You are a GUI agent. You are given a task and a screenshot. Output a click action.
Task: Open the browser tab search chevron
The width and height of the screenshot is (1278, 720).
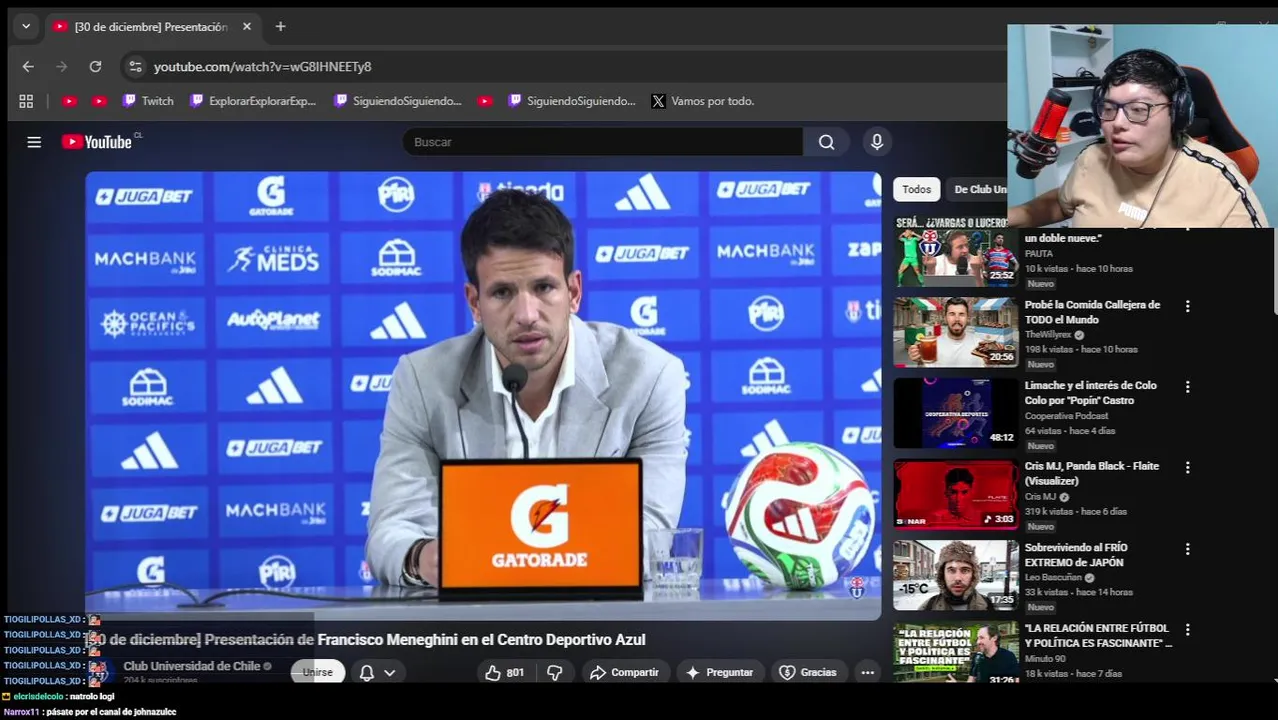coord(26,27)
